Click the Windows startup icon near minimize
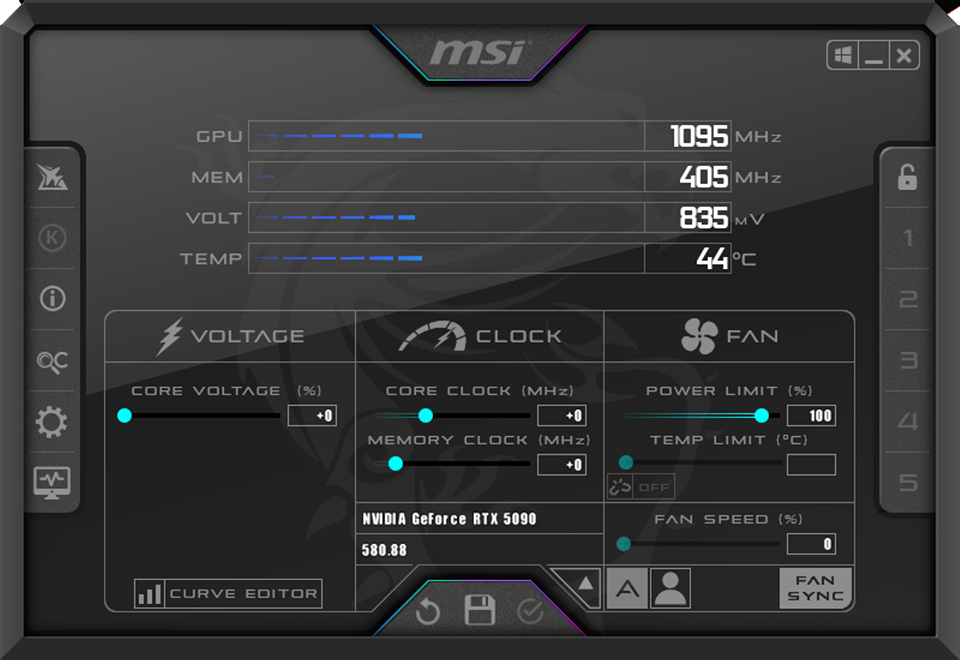 [841, 55]
